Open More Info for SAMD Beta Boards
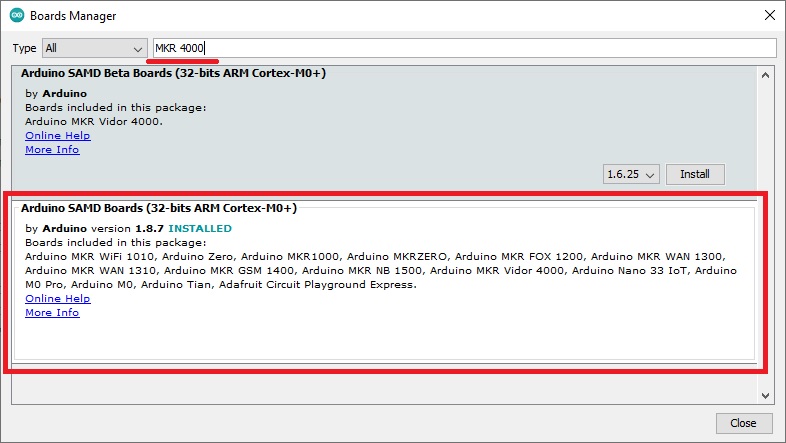786x443 pixels. [x=52, y=149]
